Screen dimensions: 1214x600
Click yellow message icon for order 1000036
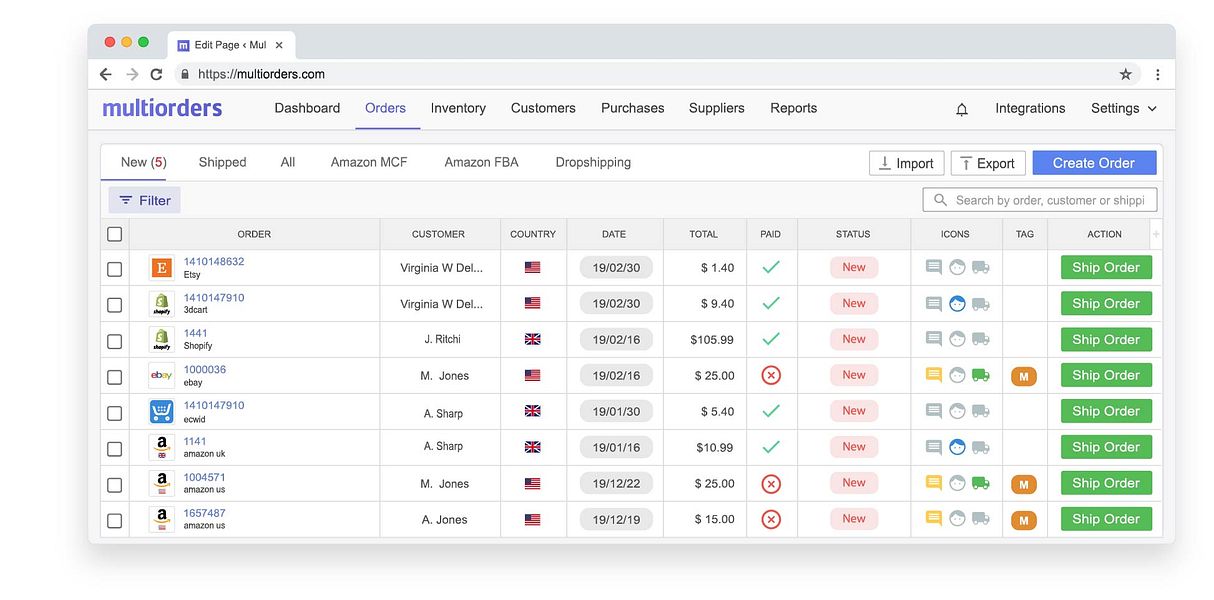[x=934, y=375]
